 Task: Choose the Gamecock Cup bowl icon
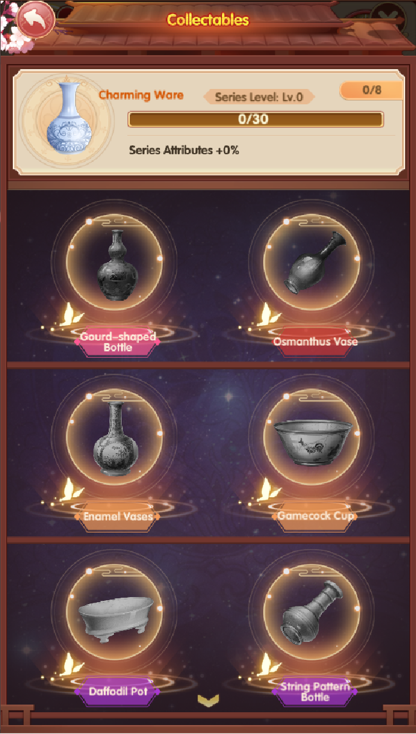coord(312,440)
